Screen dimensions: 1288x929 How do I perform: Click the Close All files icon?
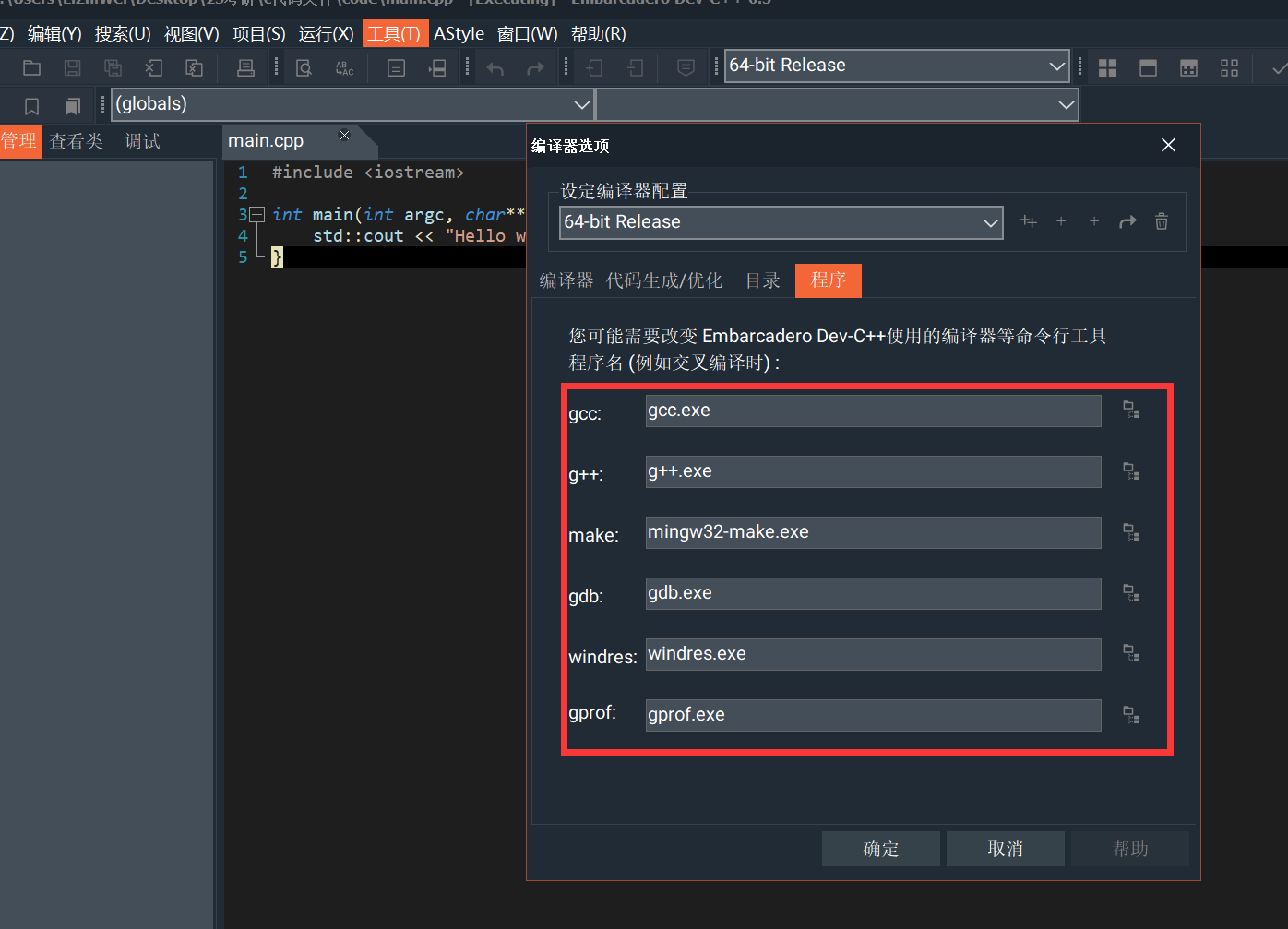tap(194, 67)
